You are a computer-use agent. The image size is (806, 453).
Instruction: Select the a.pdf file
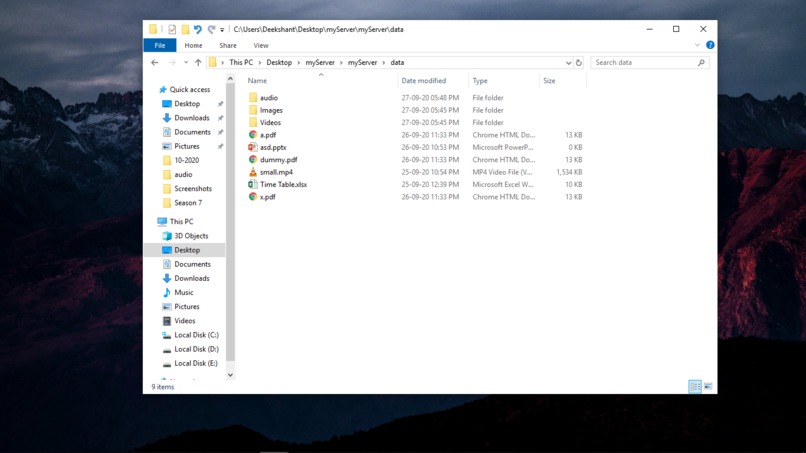[268, 135]
